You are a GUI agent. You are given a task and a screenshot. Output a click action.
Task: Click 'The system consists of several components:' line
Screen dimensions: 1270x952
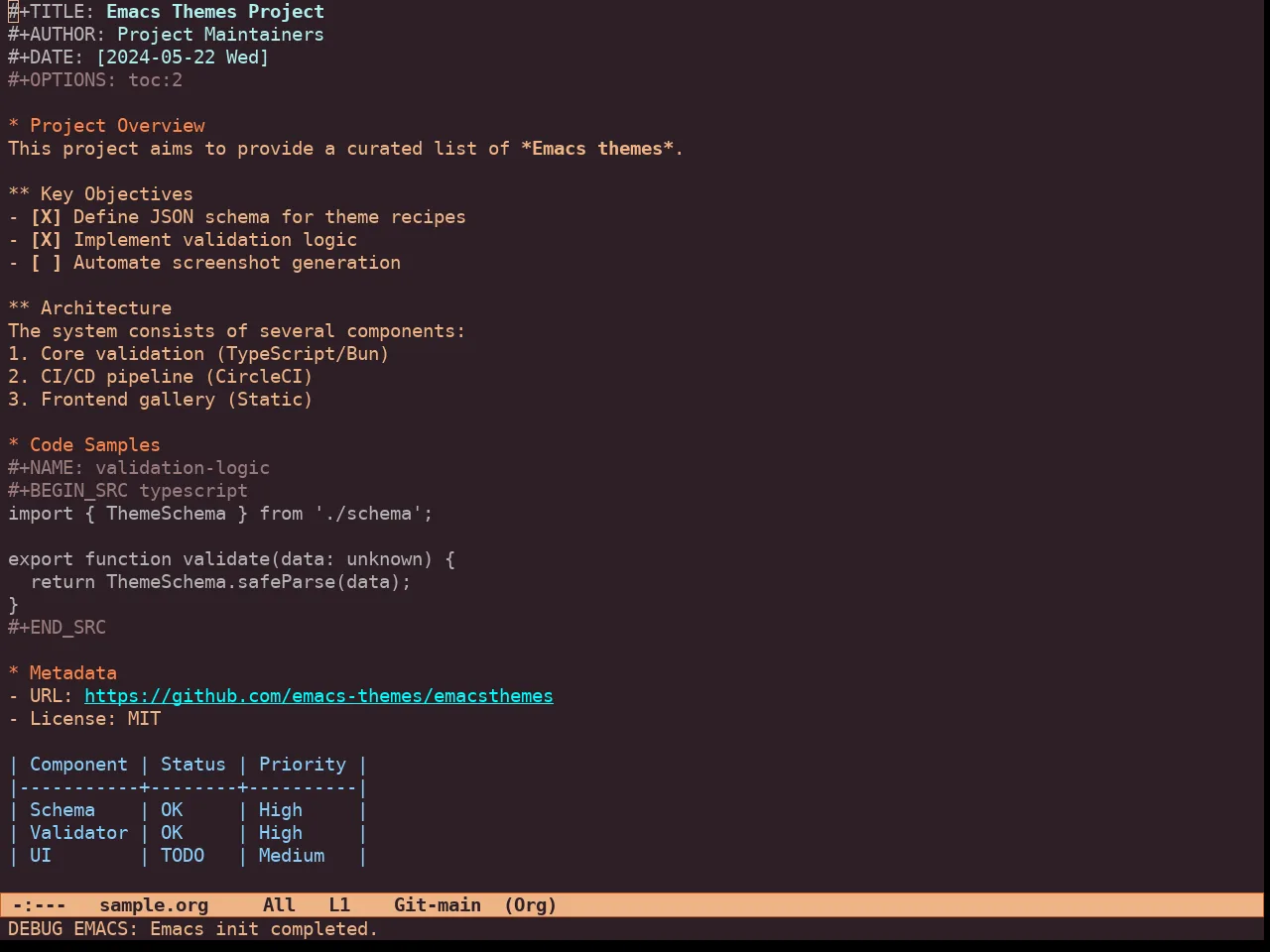click(x=237, y=331)
